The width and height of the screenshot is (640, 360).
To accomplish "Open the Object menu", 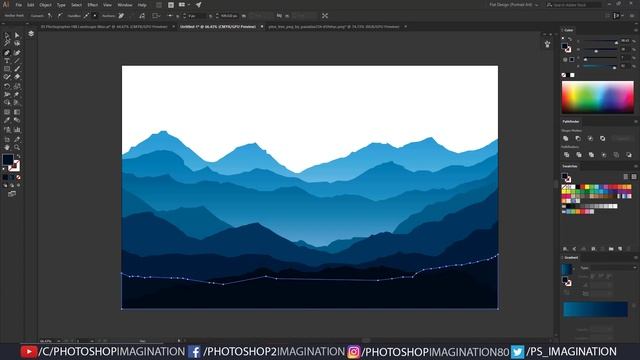I will click(x=45, y=5).
